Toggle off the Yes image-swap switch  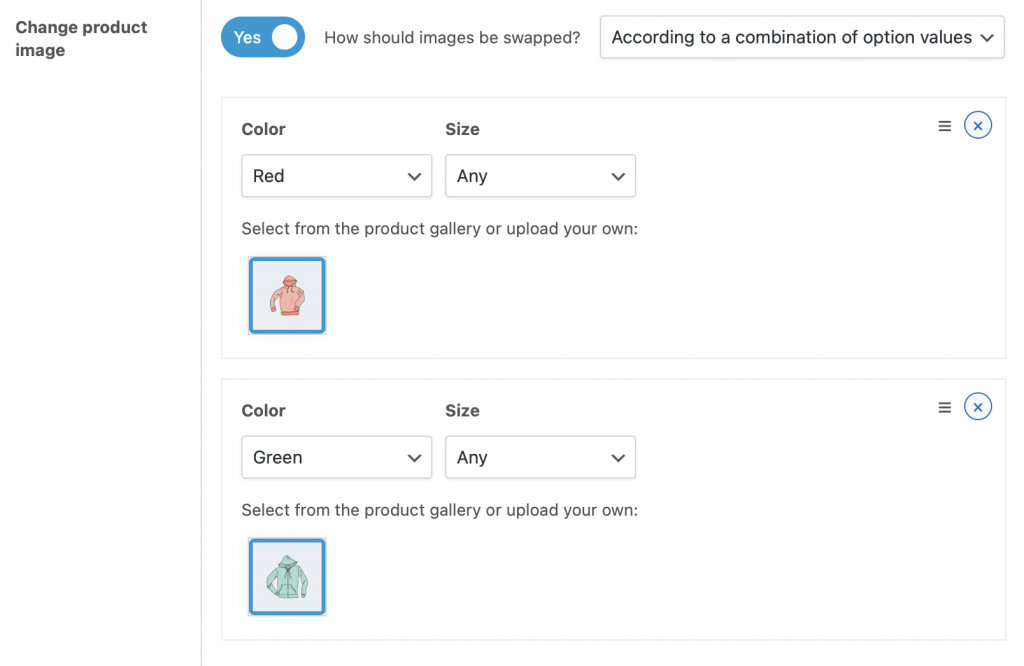click(x=262, y=37)
